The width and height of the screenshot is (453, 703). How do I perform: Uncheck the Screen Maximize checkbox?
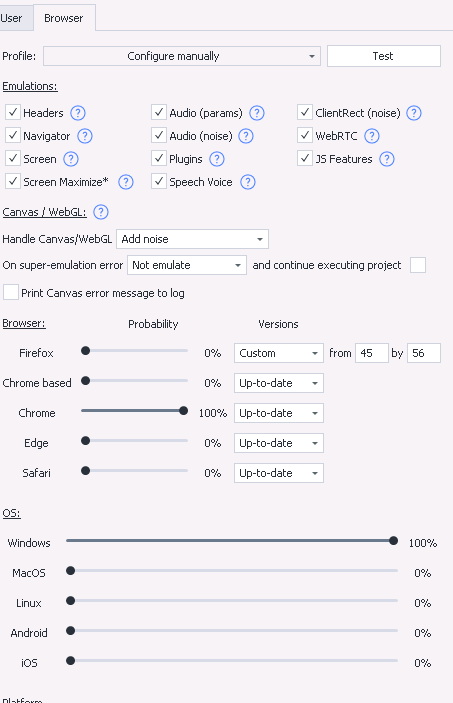13,182
